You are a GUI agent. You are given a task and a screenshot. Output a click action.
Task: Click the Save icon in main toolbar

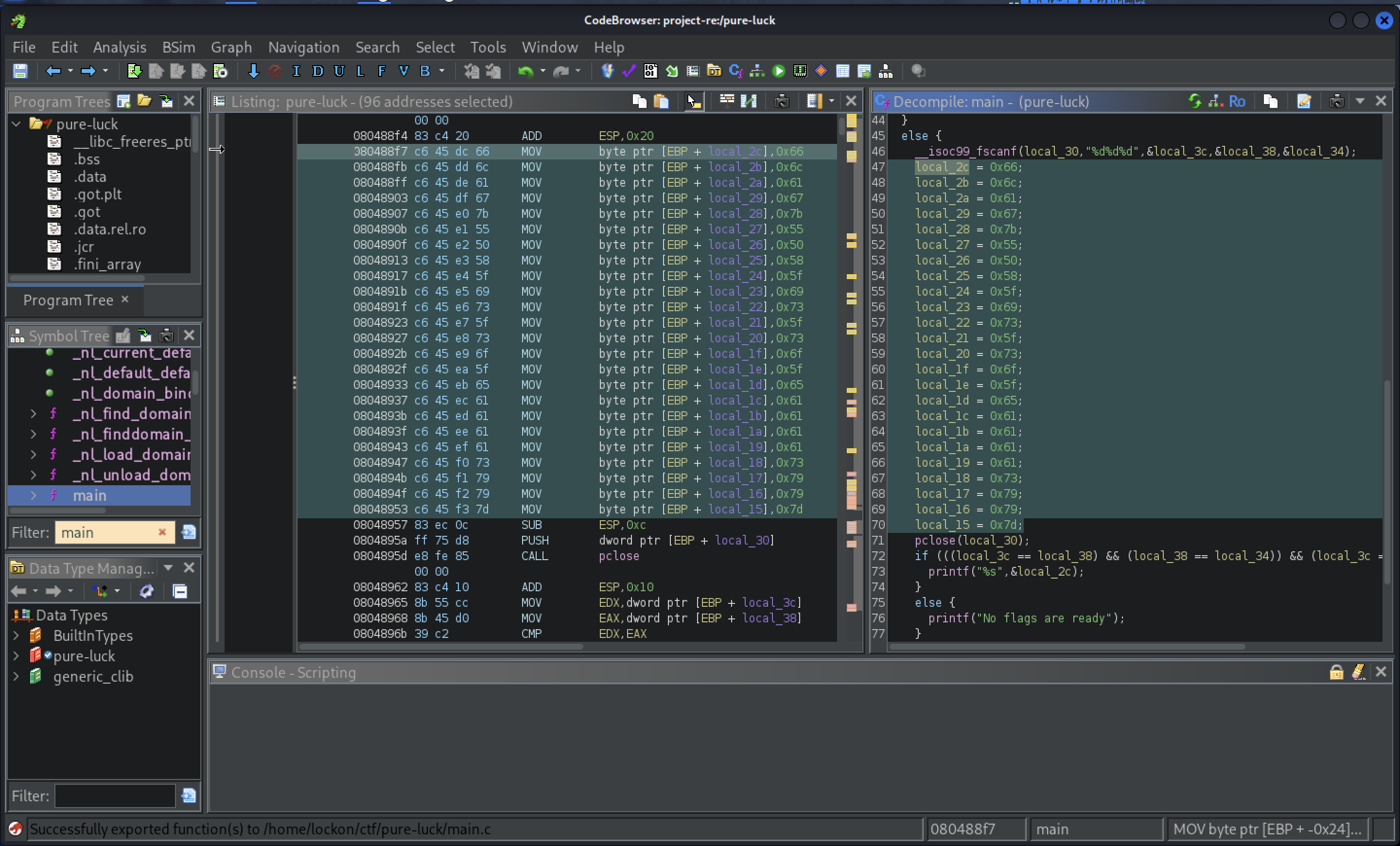pyautogui.click(x=20, y=71)
